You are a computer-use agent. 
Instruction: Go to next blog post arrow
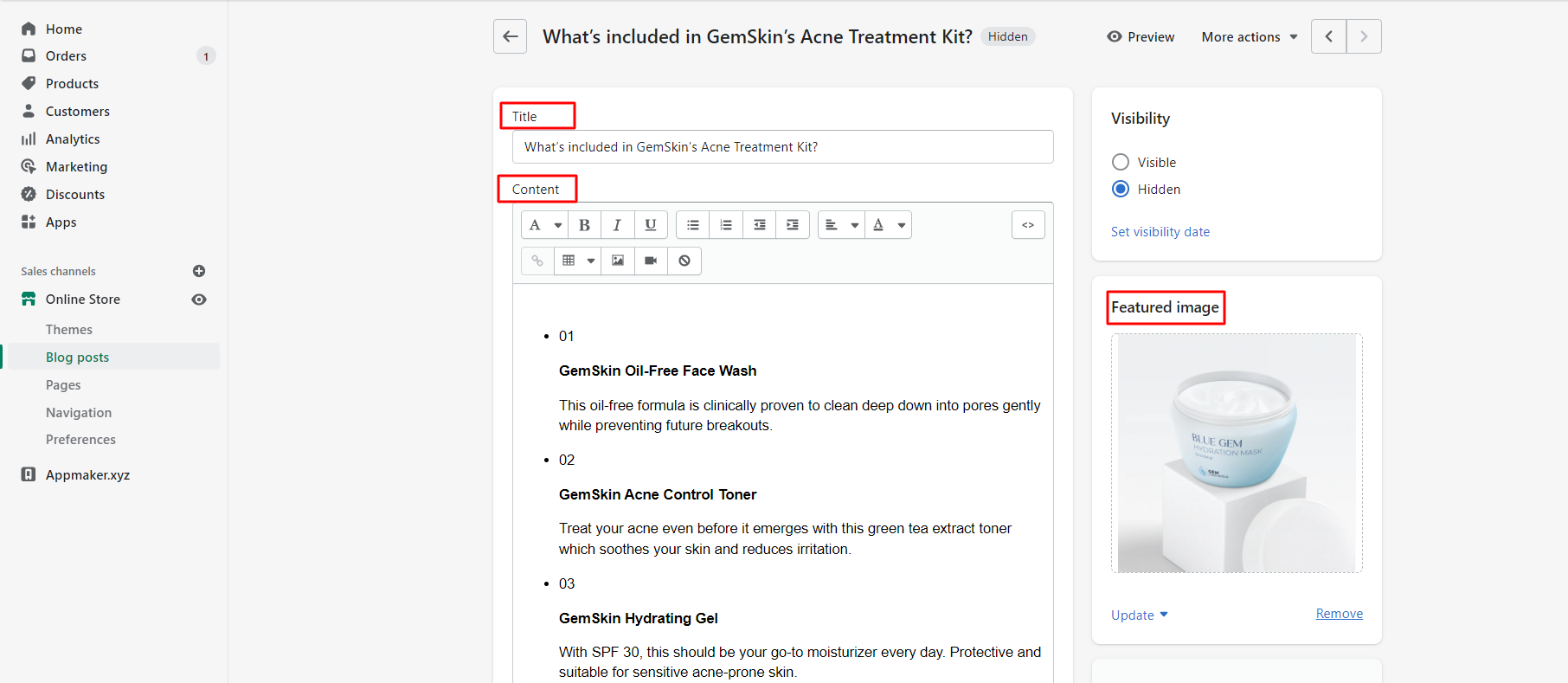pyautogui.click(x=1364, y=36)
